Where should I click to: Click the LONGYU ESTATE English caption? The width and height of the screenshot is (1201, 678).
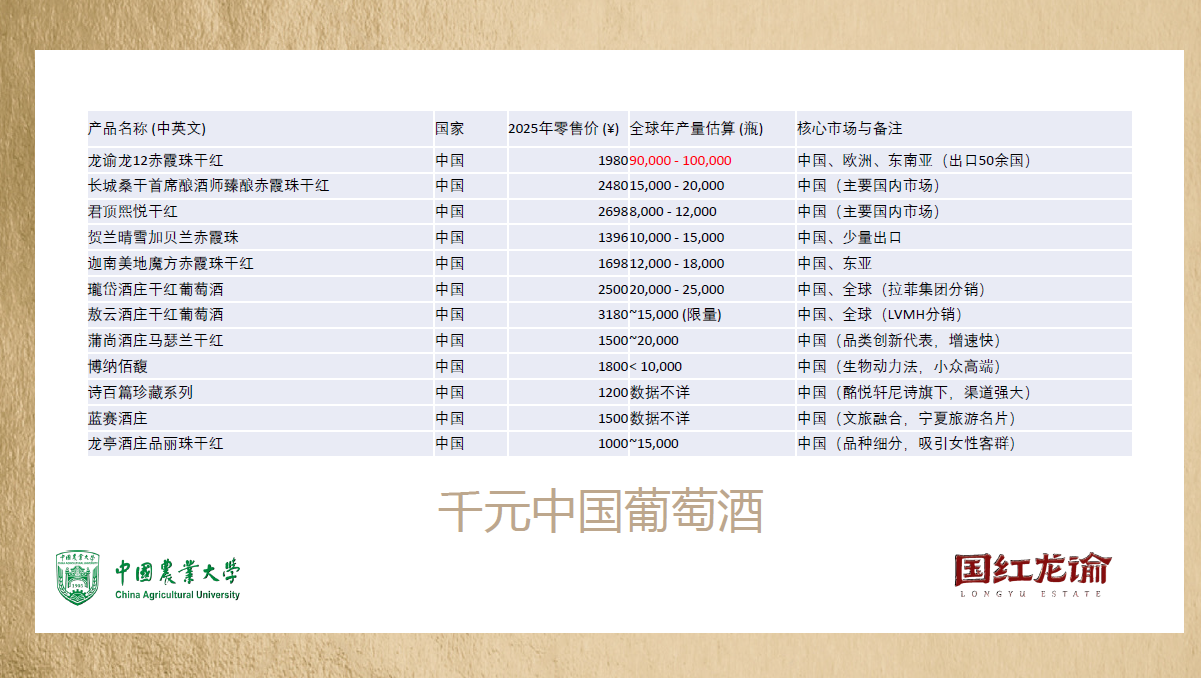[1031, 594]
